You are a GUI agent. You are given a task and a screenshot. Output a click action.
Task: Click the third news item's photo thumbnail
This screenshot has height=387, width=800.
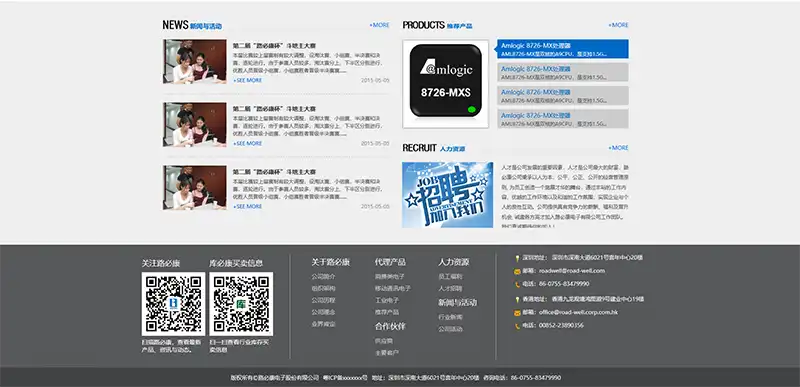coord(195,187)
